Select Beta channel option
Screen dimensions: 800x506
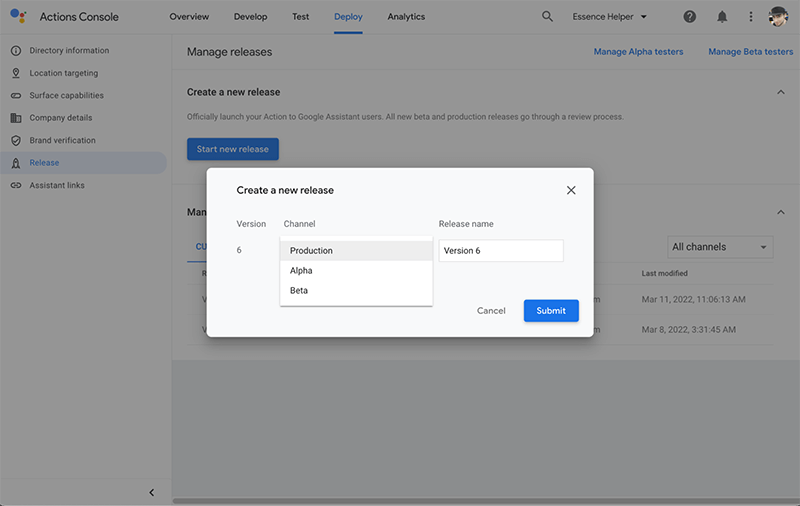[x=356, y=290]
